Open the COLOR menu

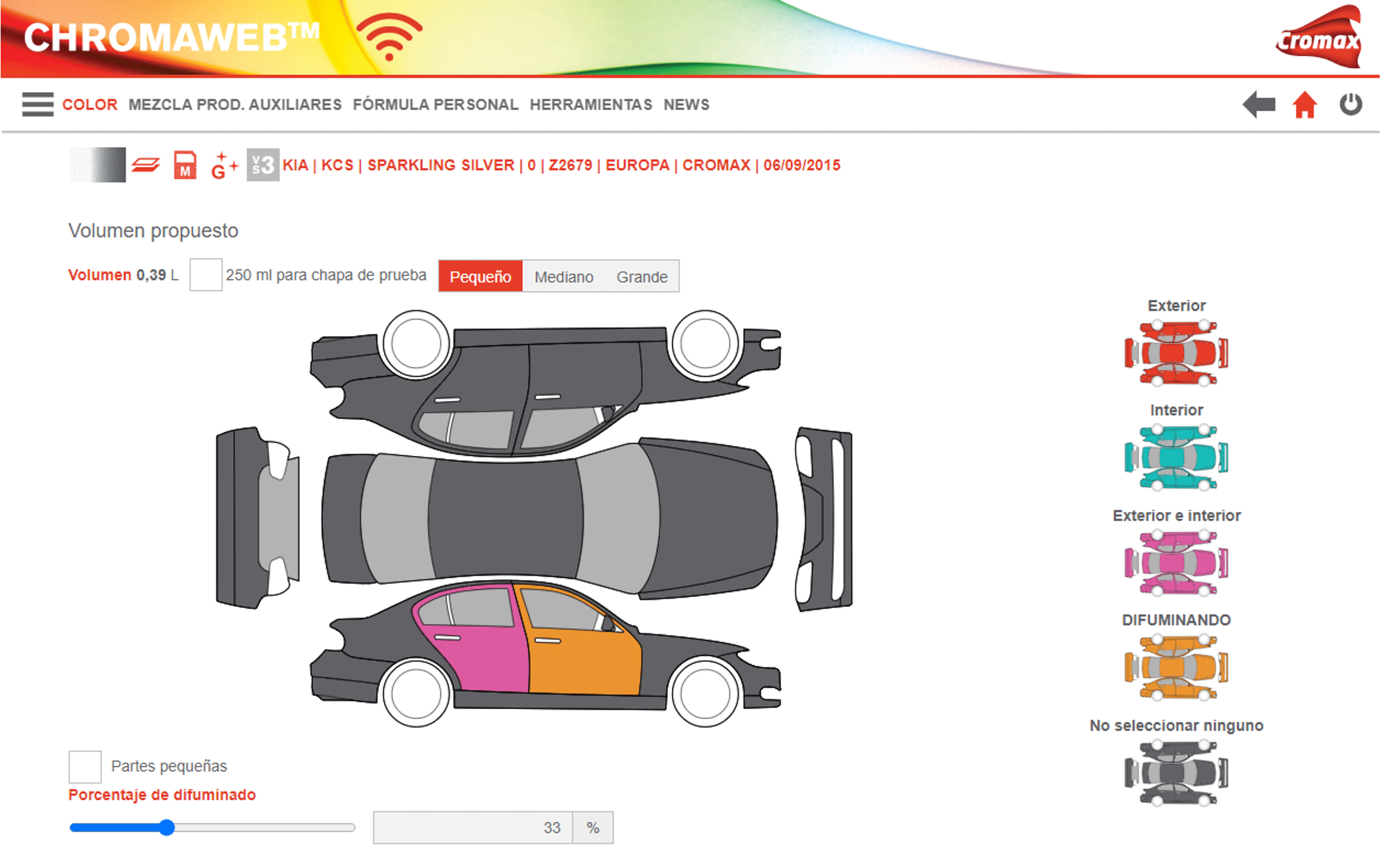(90, 105)
